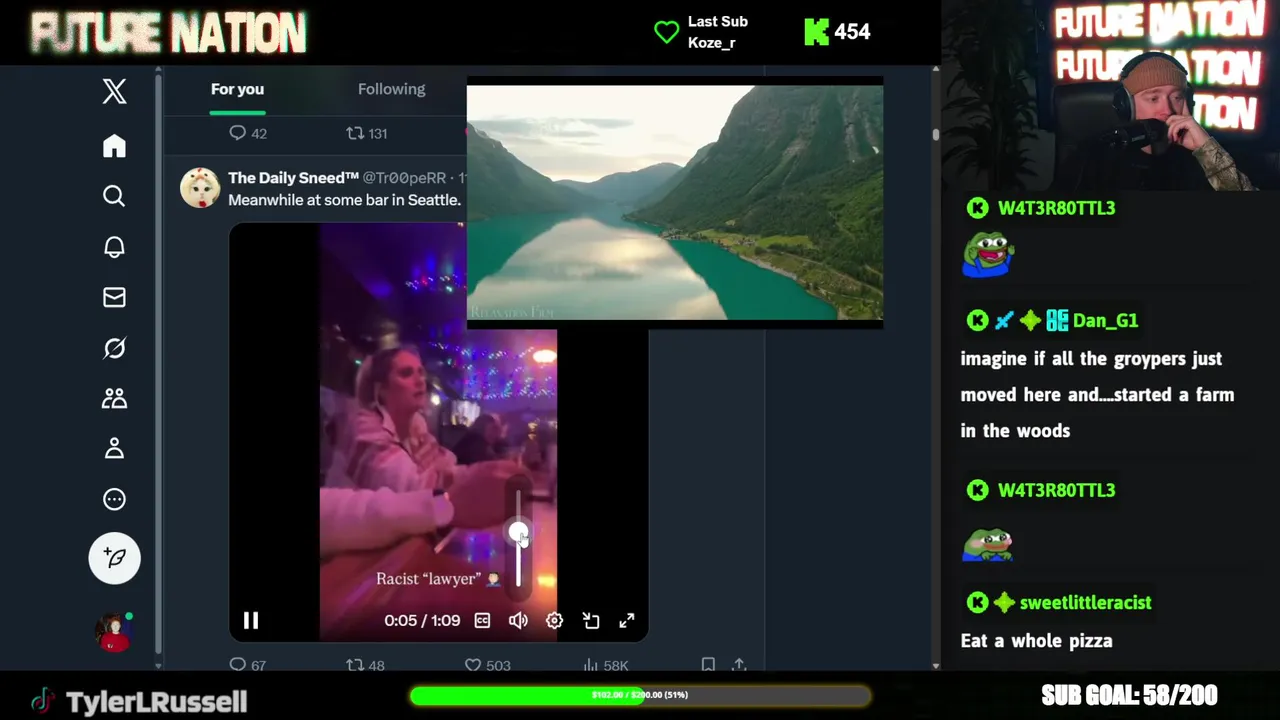Screen dimensions: 1280x720
Task: Click first W4T3R80TTL3 chat username
Action: [x=1056, y=208]
